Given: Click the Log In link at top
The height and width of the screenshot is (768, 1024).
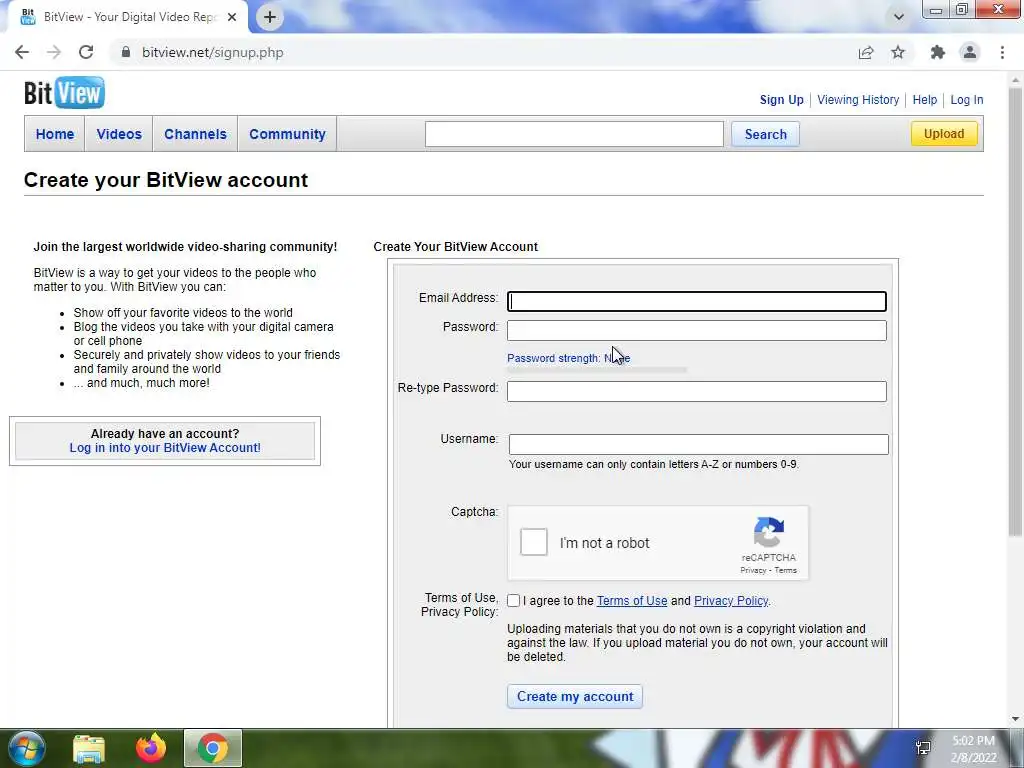Looking at the screenshot, I should pyautogui.click(x=967, y=100).
